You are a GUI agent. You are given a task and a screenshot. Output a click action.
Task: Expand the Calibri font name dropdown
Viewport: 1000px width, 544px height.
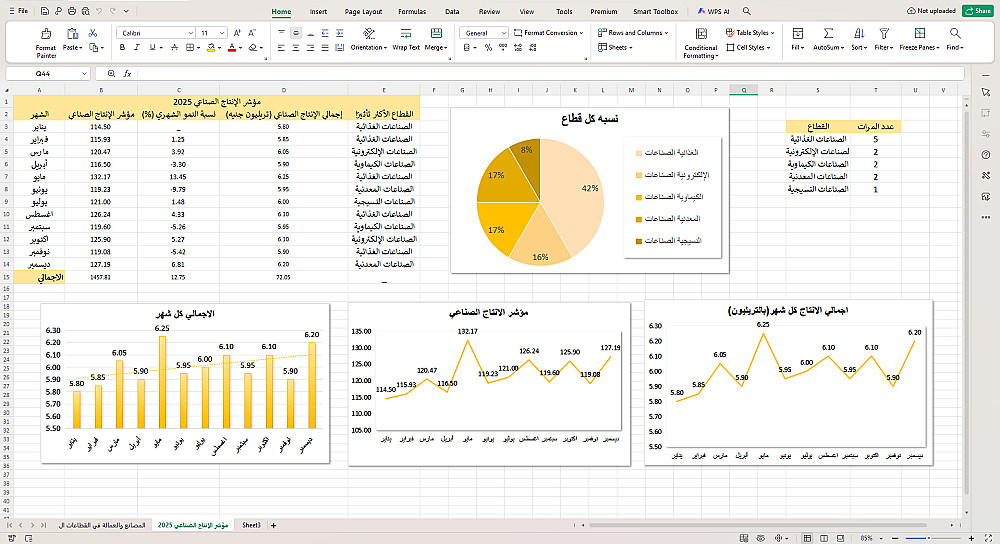coord(191,33)
